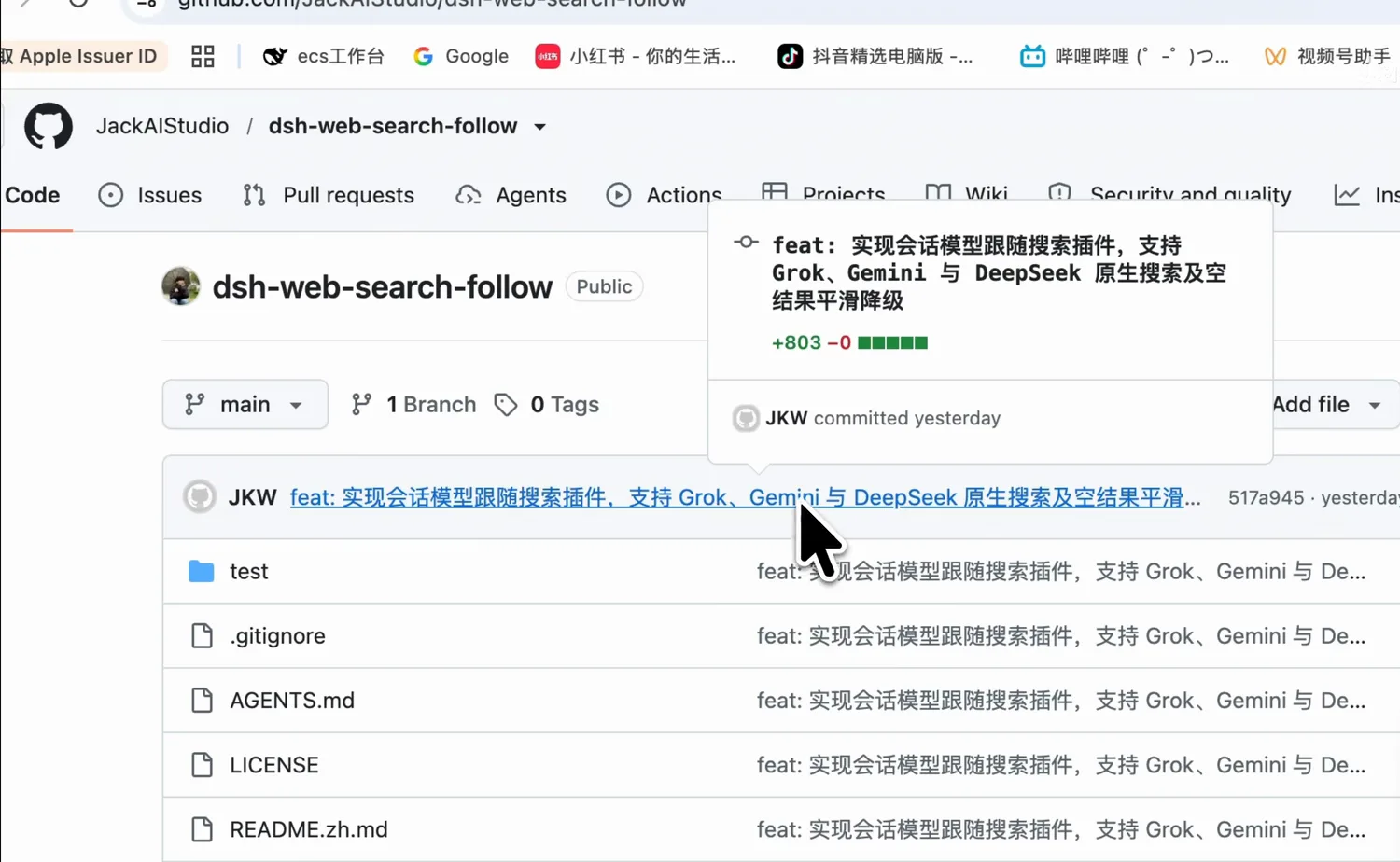Open the LICENSE file

pyautogui.click(x=274, y=765)
